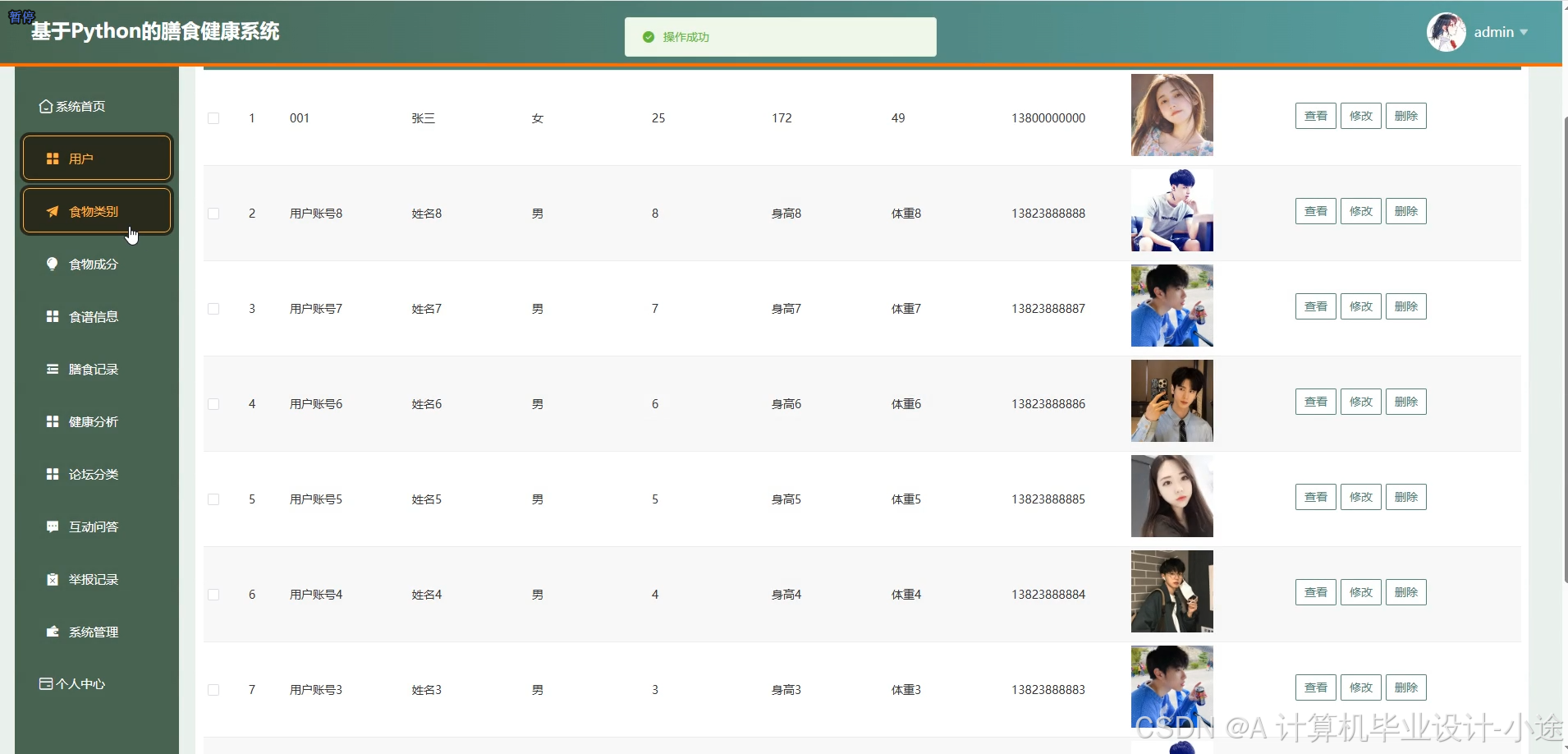Check the box for 用户账号5
The width and height of the screenshot is (1568, 754).
(x=213, y=499)
